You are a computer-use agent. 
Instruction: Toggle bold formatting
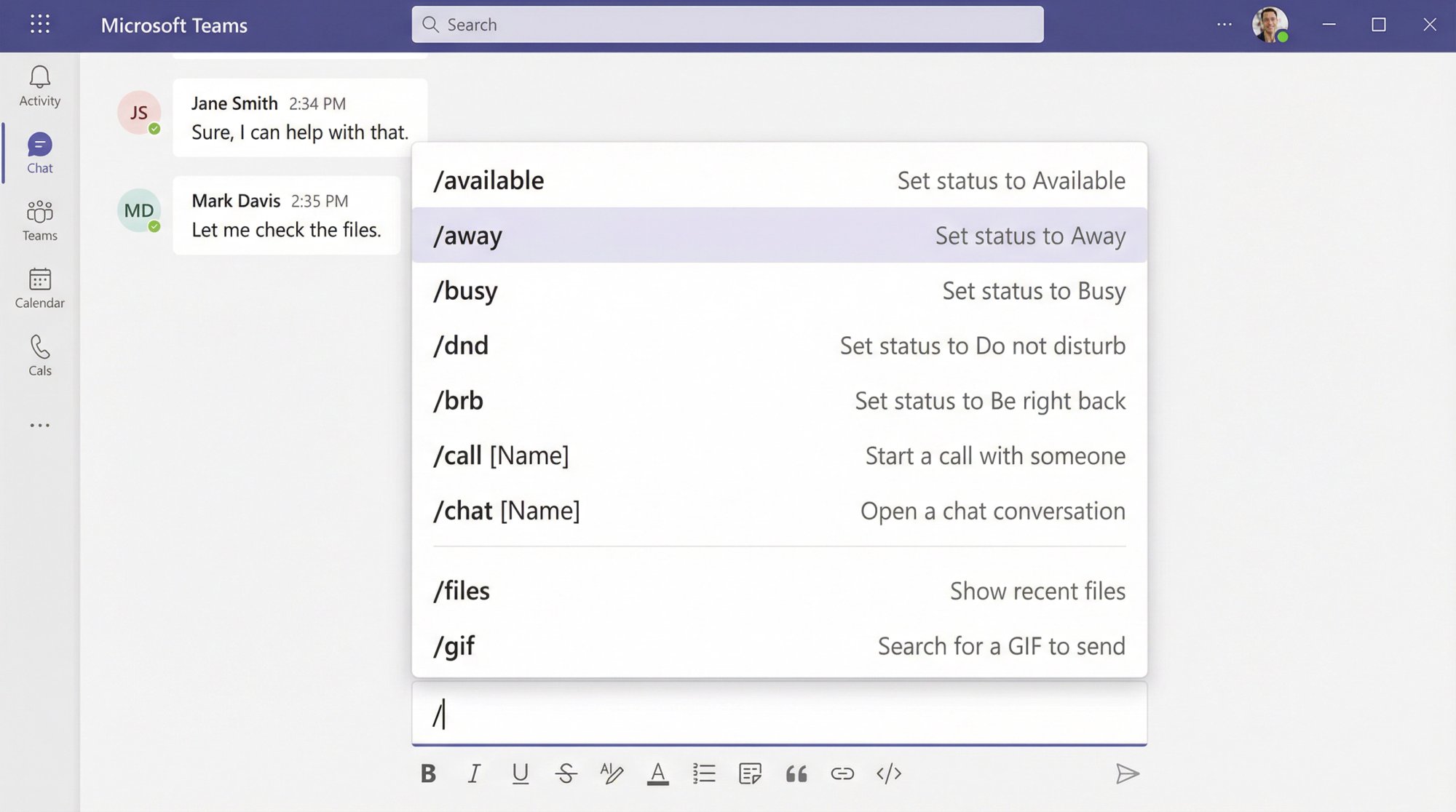tap(428, 773)
